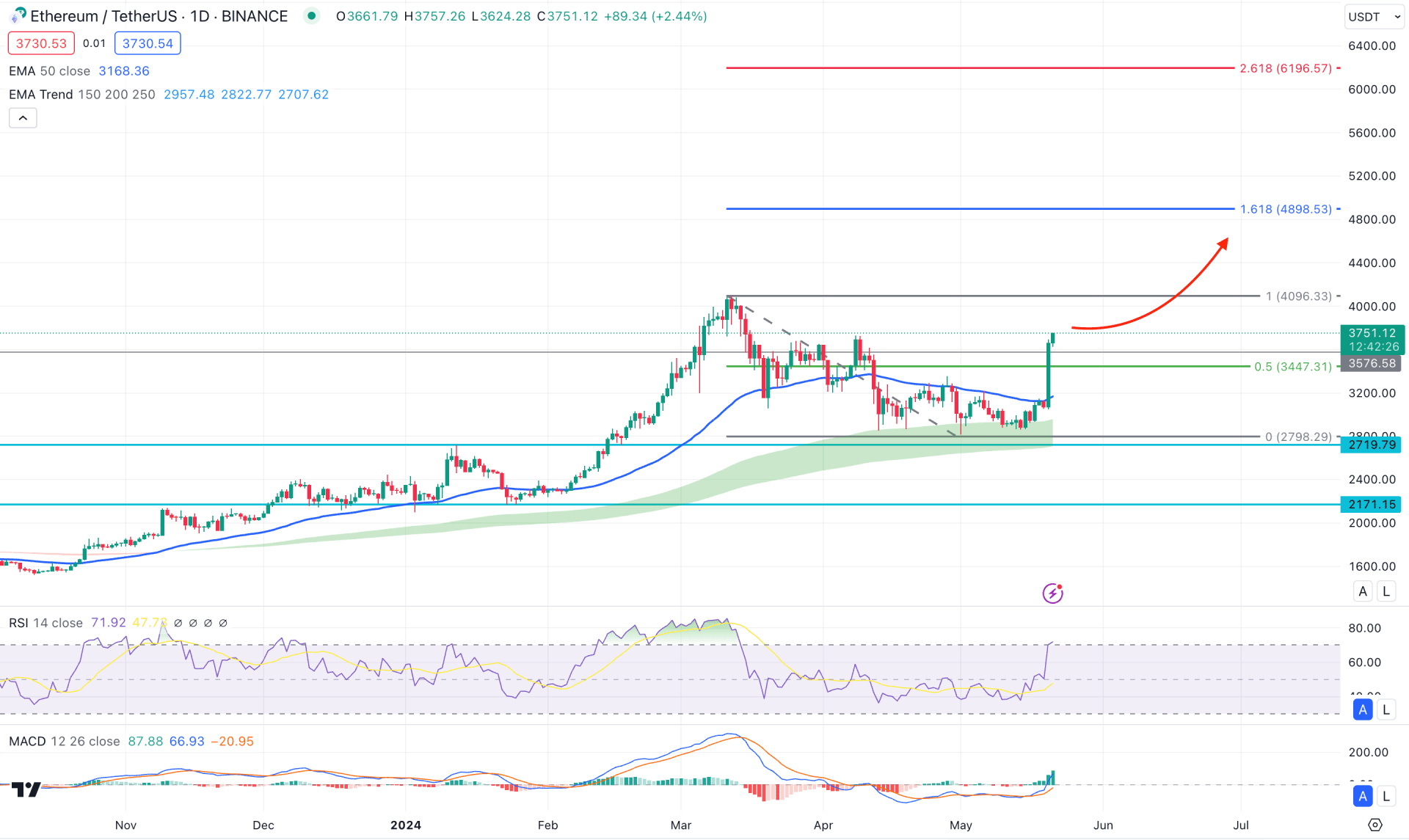Click the 1 (4096.33) Fibonacci label

point(1298,296)
